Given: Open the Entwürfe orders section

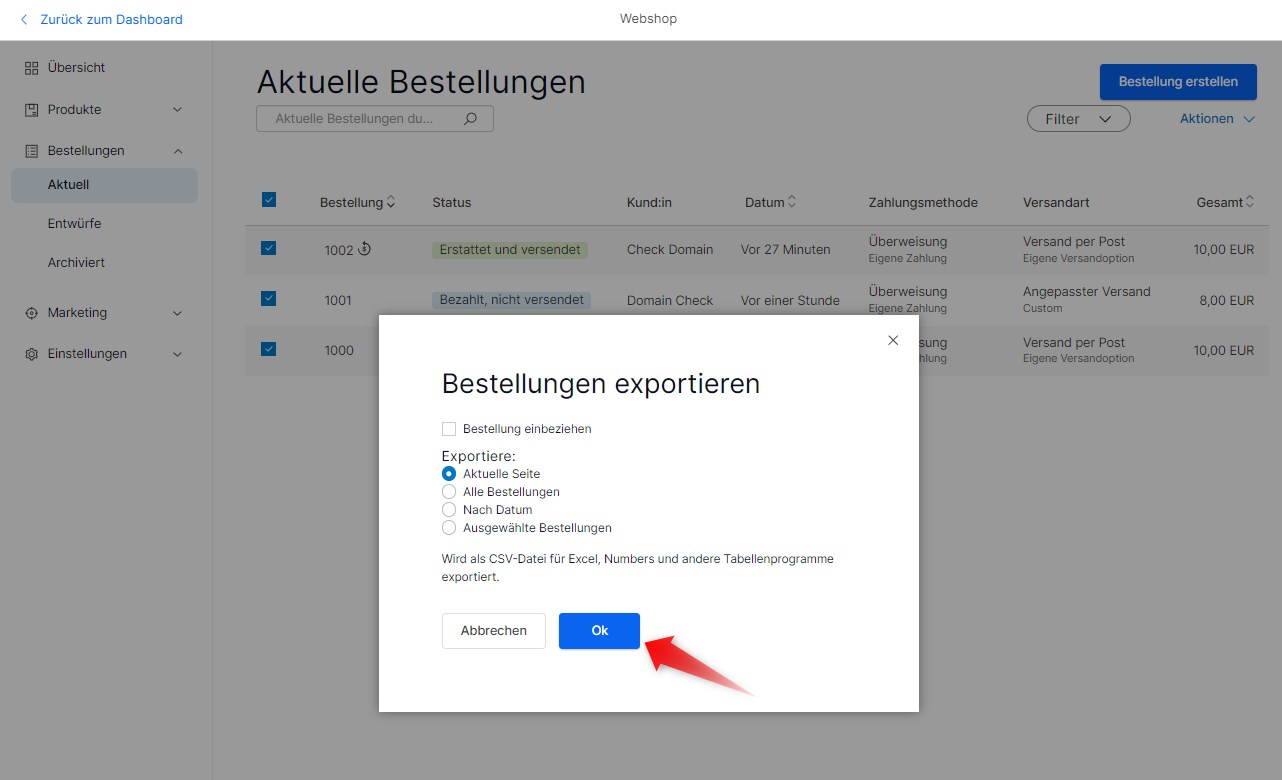Looking at the screenshot, I should [74, 224].
